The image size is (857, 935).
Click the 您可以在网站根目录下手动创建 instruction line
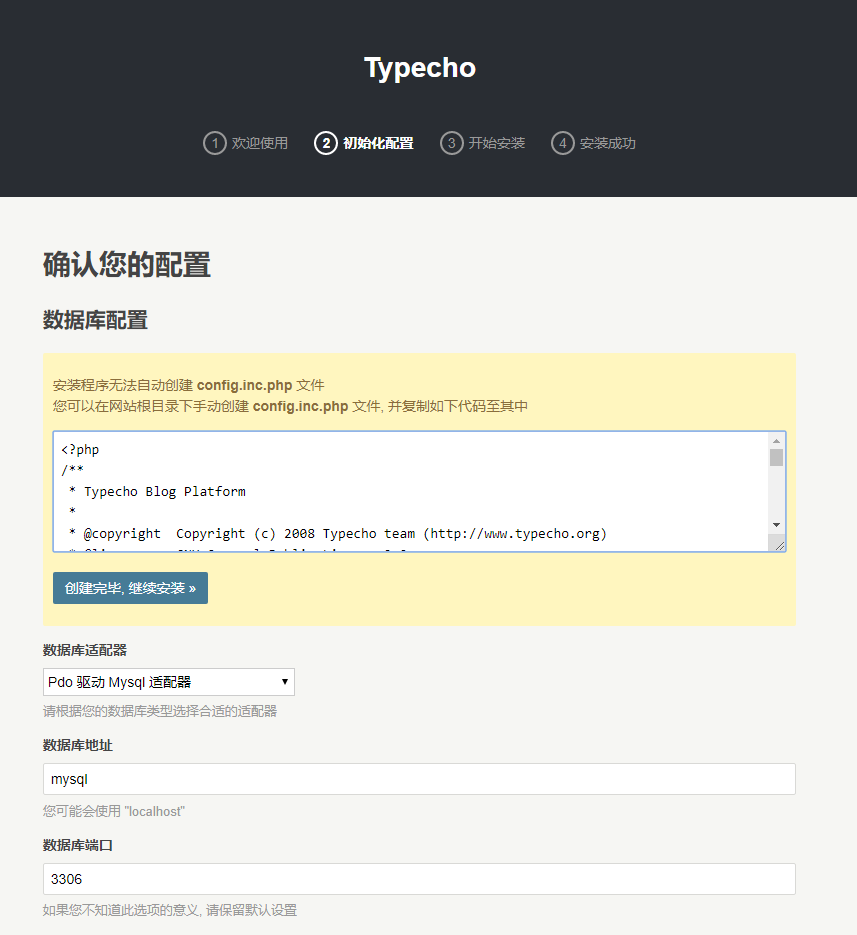pyautogui.click(x=290, y=406)
